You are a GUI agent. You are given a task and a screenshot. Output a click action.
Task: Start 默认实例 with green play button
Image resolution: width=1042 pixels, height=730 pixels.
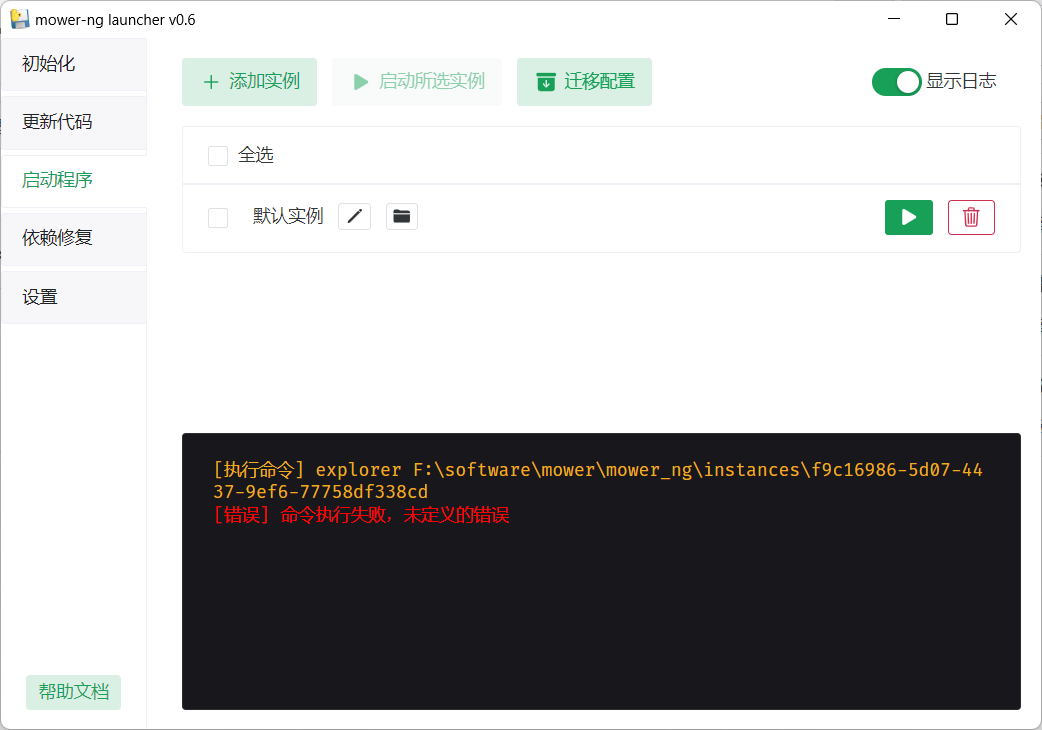click(908, 217)
